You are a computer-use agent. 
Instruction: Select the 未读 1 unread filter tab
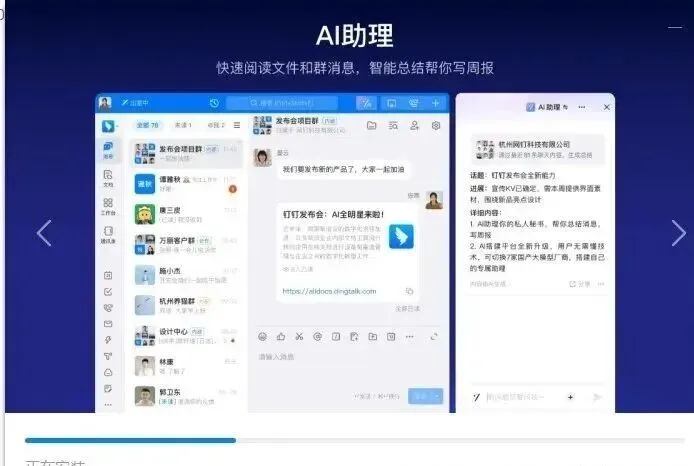(x=183, y=125)
